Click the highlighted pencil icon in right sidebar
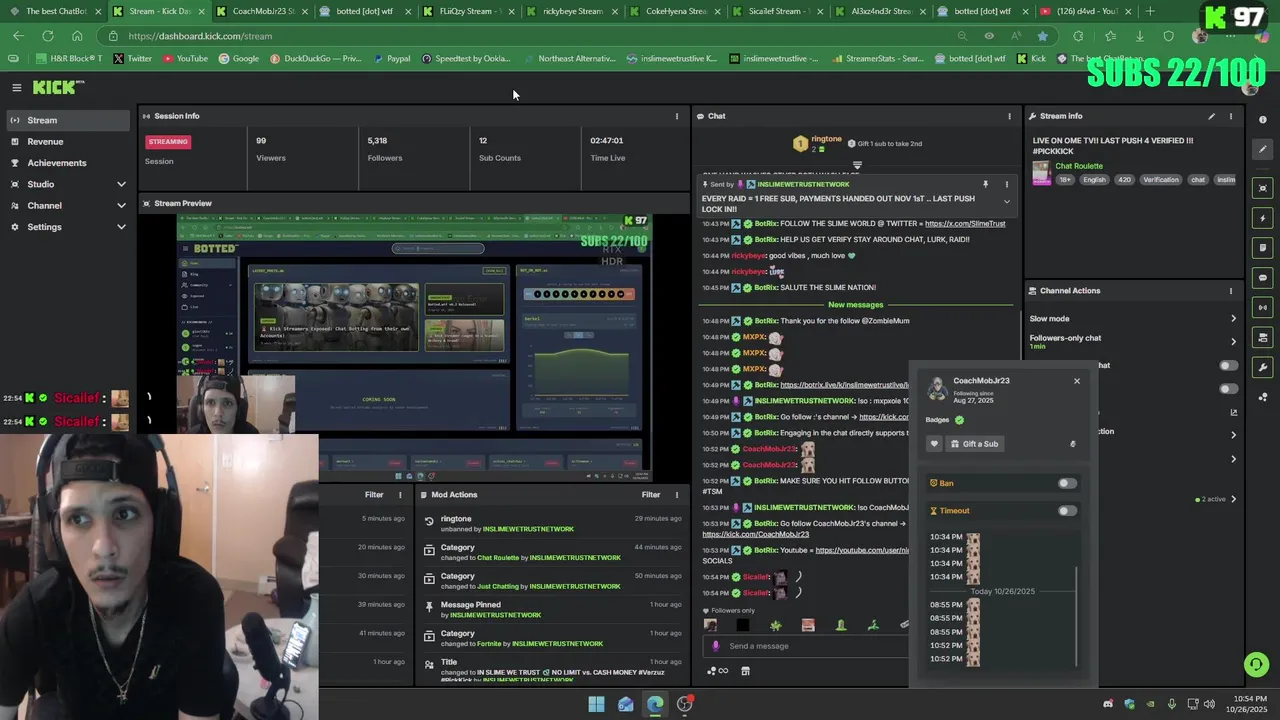The height and width of the screenshot is (720, 1280). click(x=1263, y=149)
